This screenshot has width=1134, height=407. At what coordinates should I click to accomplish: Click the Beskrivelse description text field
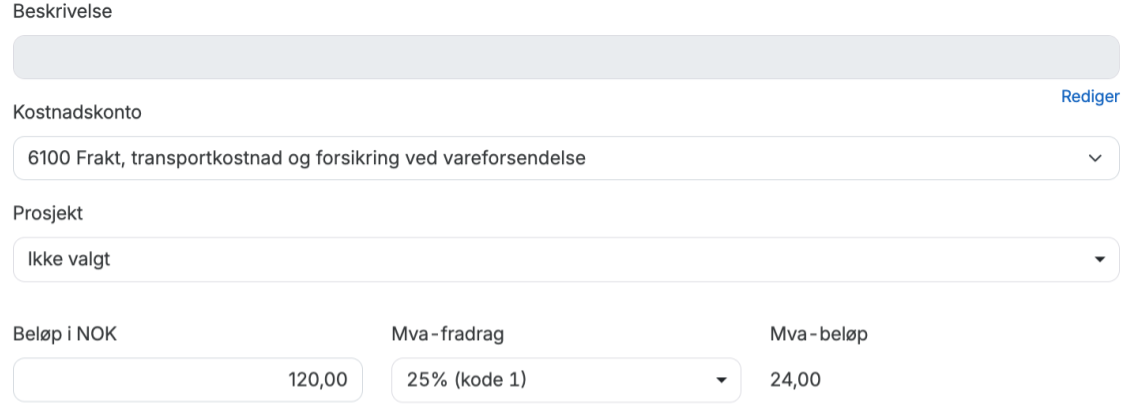pos(566,57)
